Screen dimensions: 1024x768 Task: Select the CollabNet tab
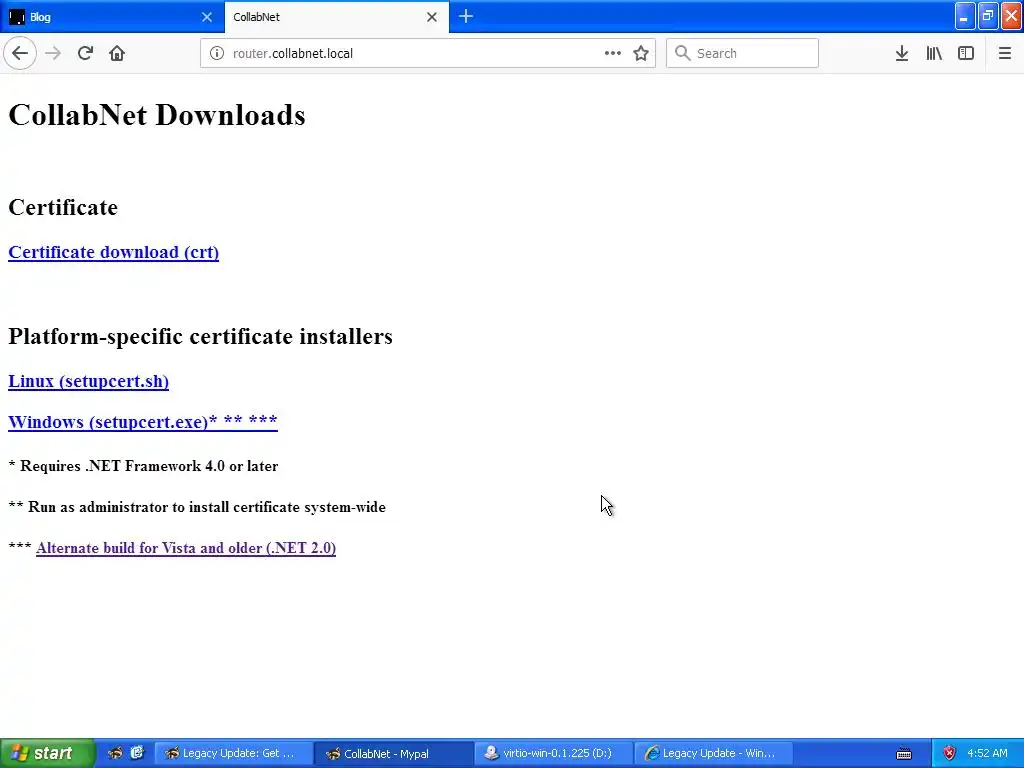point(337,17)
